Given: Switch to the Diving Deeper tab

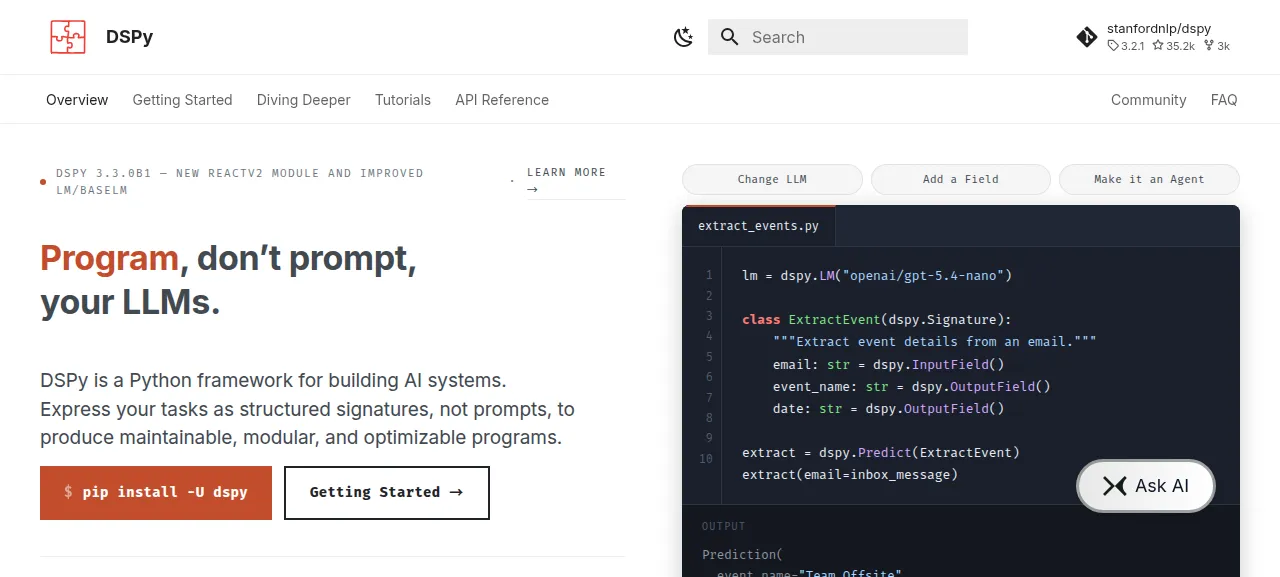Looking at the screenshot, I should click(303, 100).
